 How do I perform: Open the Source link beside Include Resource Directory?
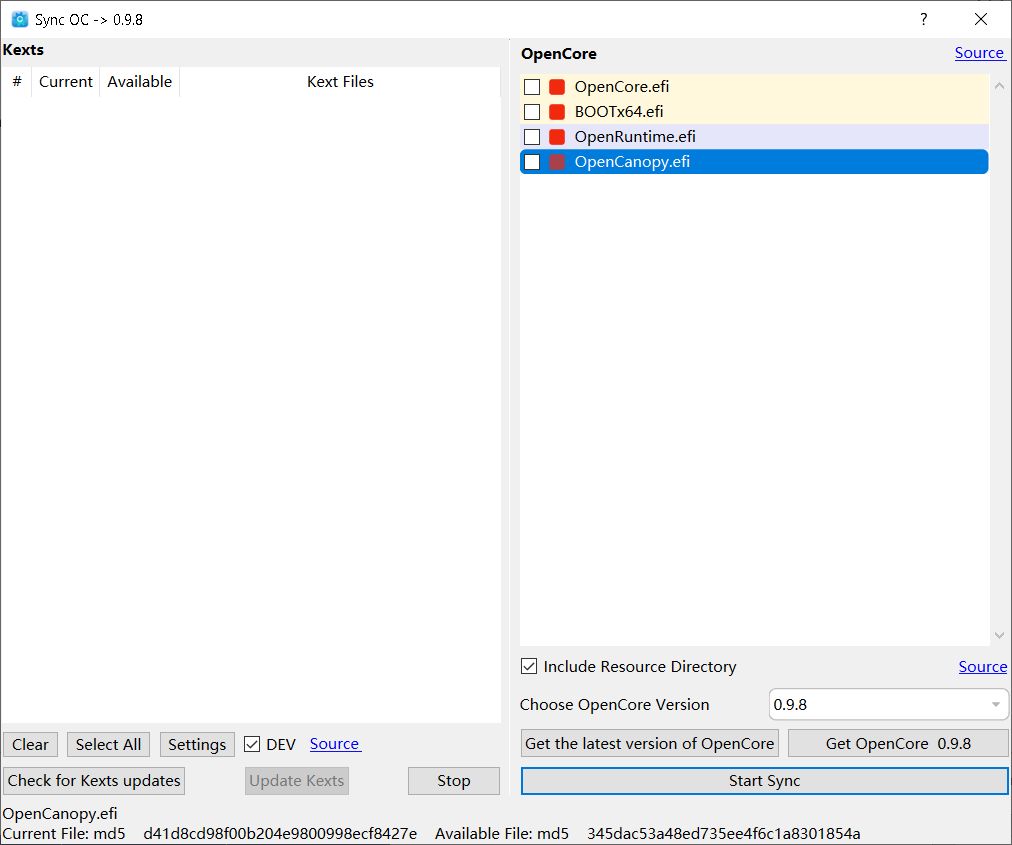coord(983,667)
